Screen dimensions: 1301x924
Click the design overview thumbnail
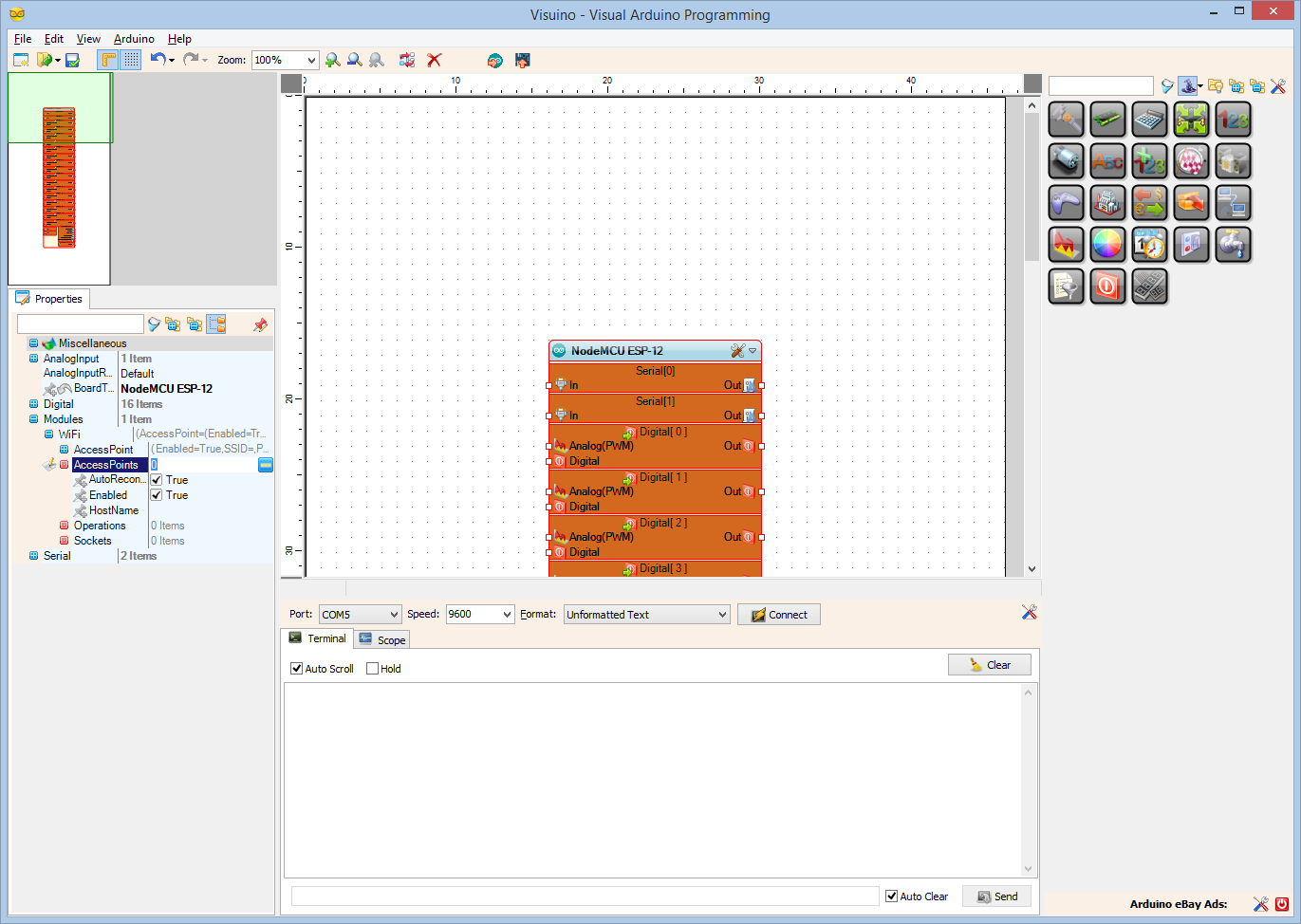point(59,179)
